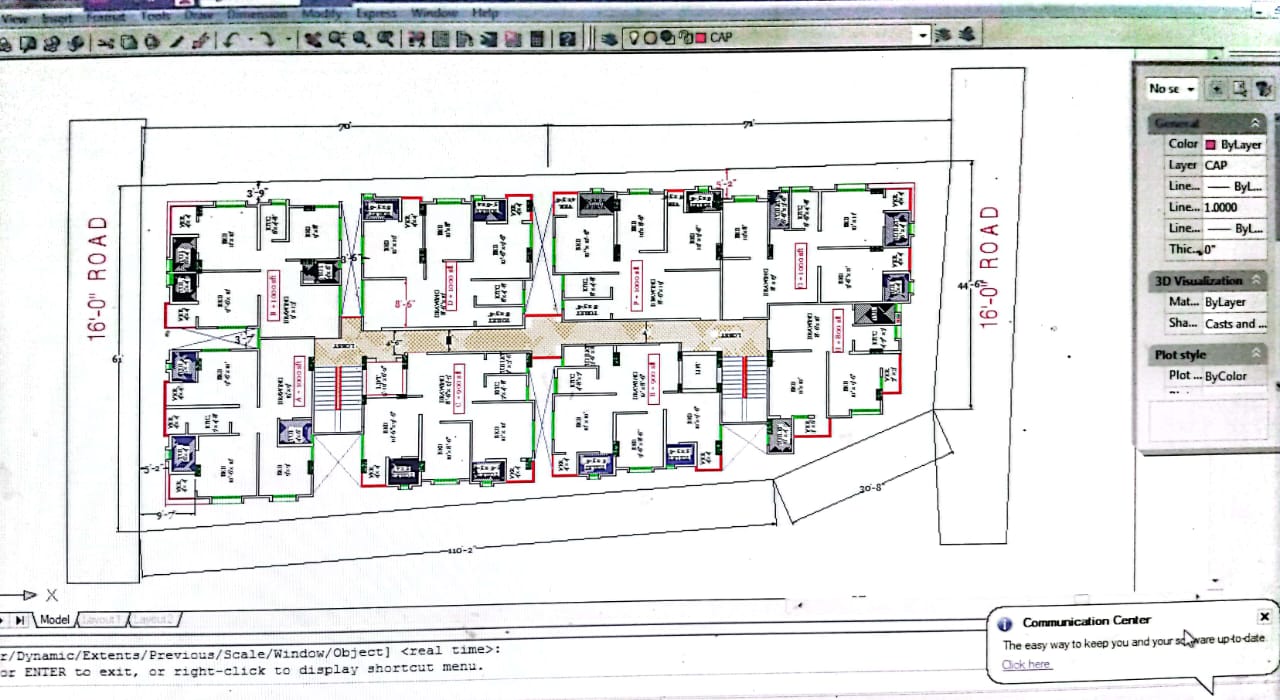The width and height of the screenshot is (1280, 700).
Task: Click the ByLayer color swatch in Properties
Action: pos(1210,145)
